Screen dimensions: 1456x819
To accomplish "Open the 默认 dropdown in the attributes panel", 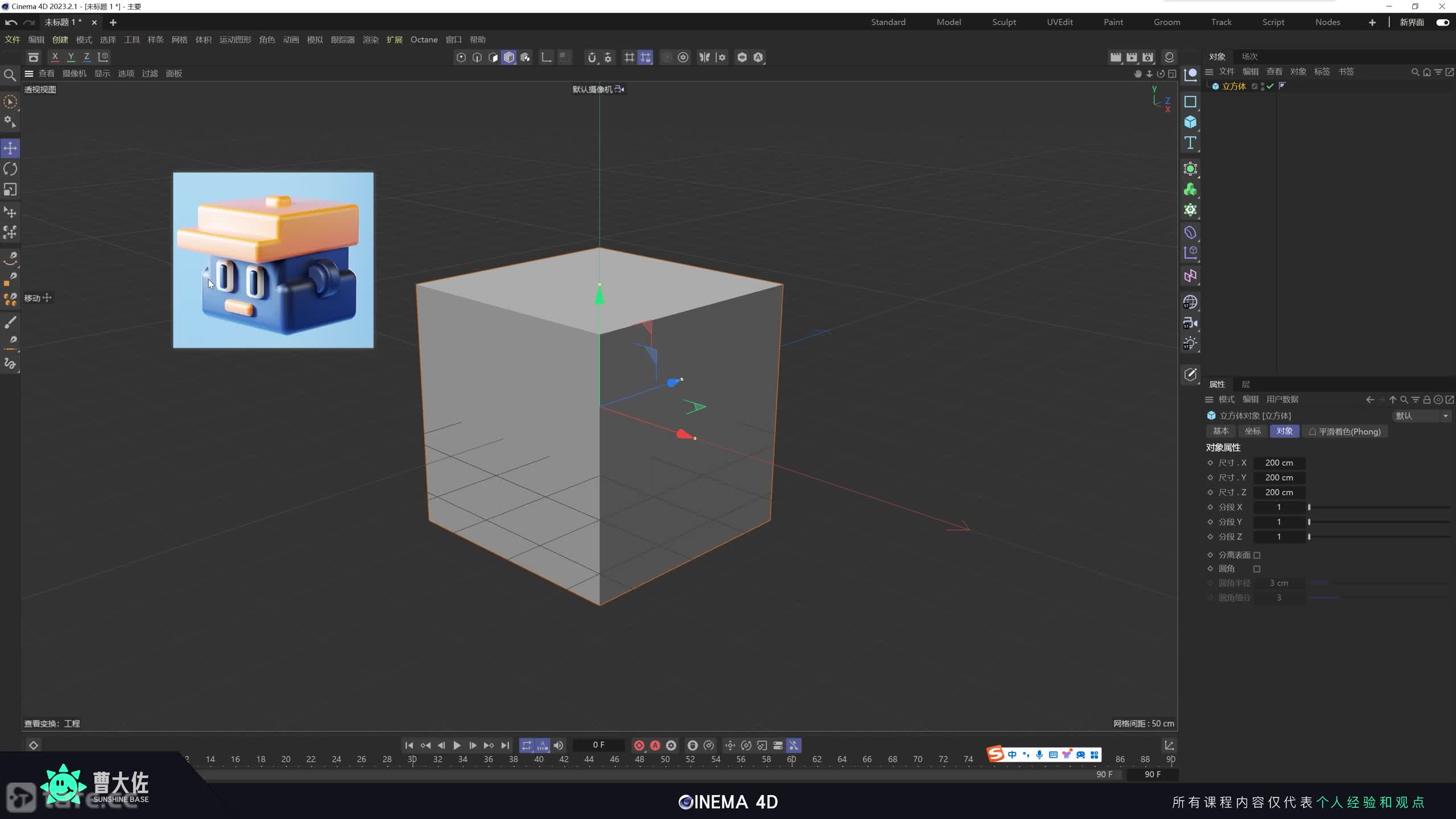I will [1421, 416].
